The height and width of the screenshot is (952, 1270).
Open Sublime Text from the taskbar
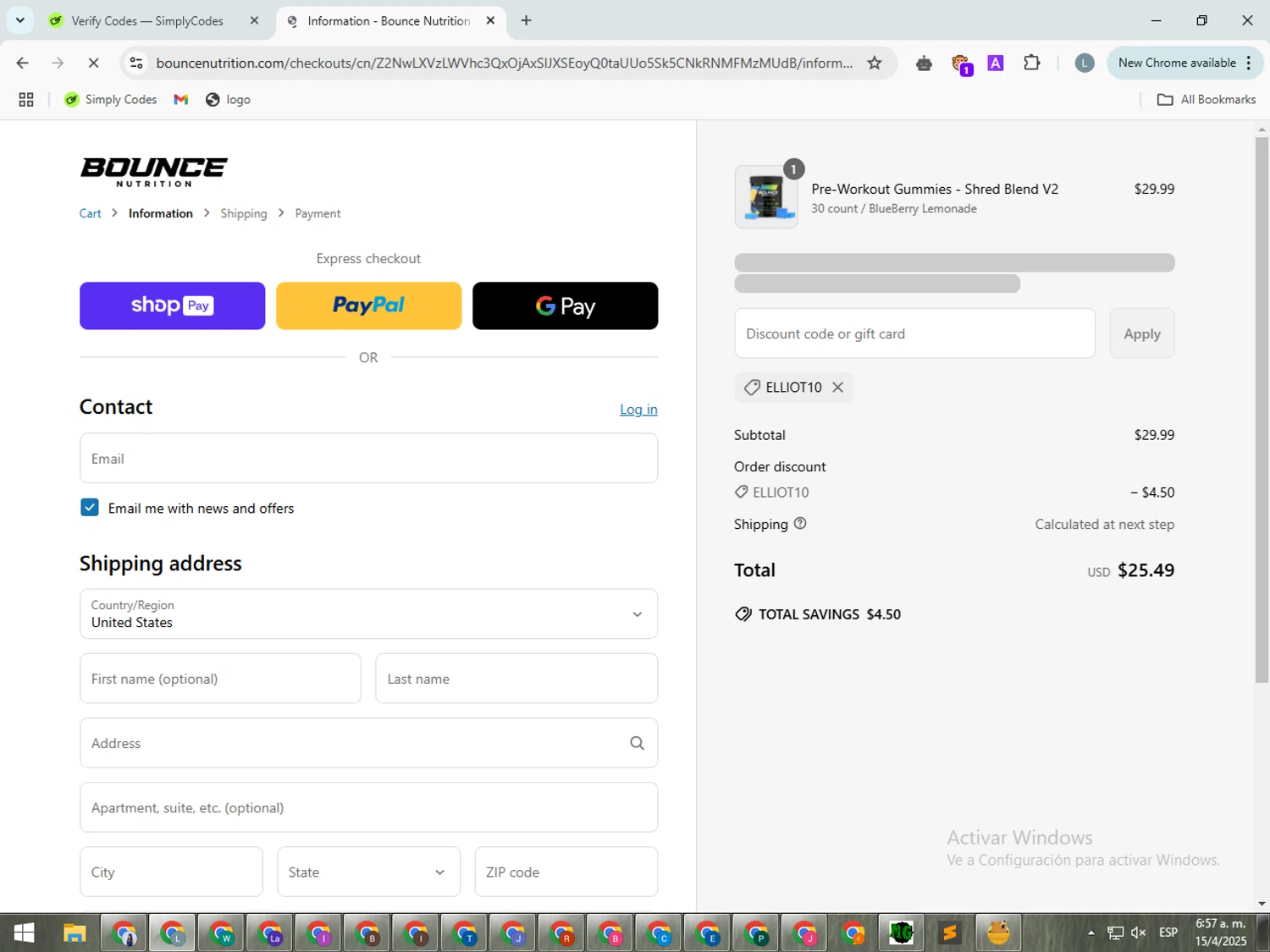point(950,933)
